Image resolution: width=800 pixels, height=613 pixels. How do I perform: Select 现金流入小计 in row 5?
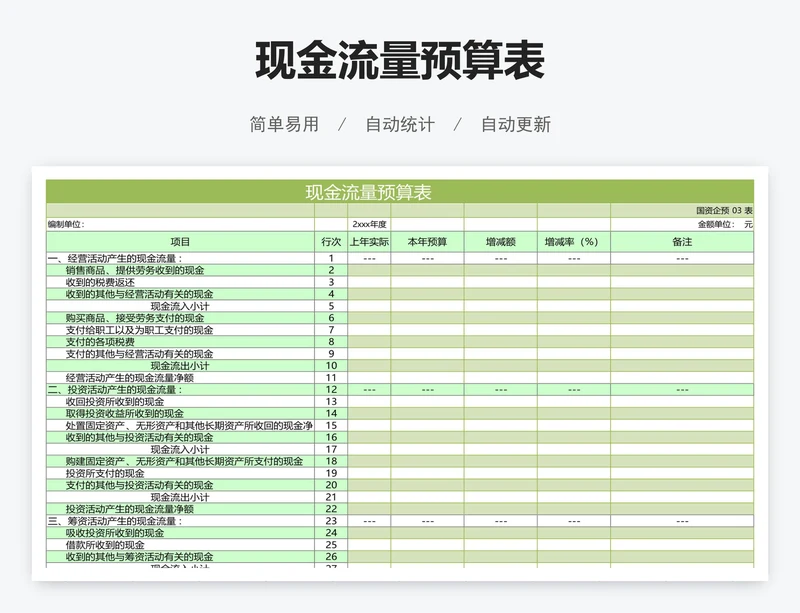(180, 306)
